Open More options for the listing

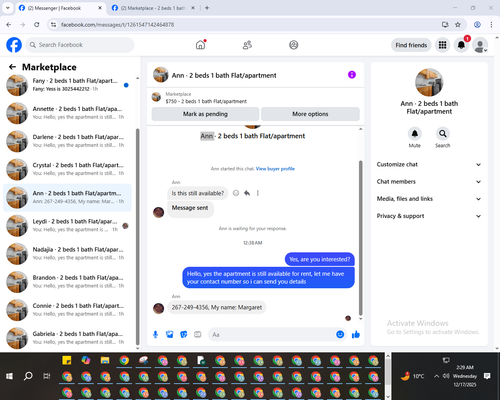[310, 114]
